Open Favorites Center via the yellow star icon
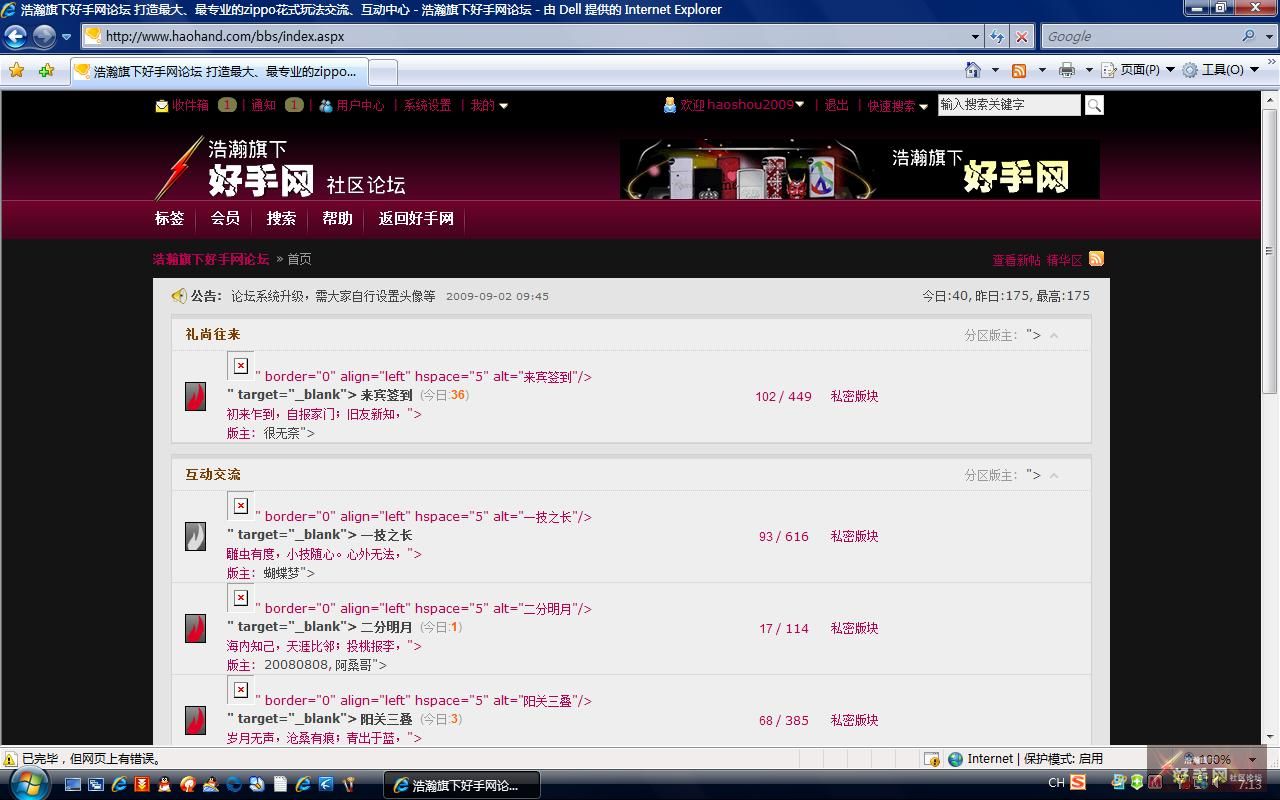This screenshot has width=1280, height=800. 16,70
